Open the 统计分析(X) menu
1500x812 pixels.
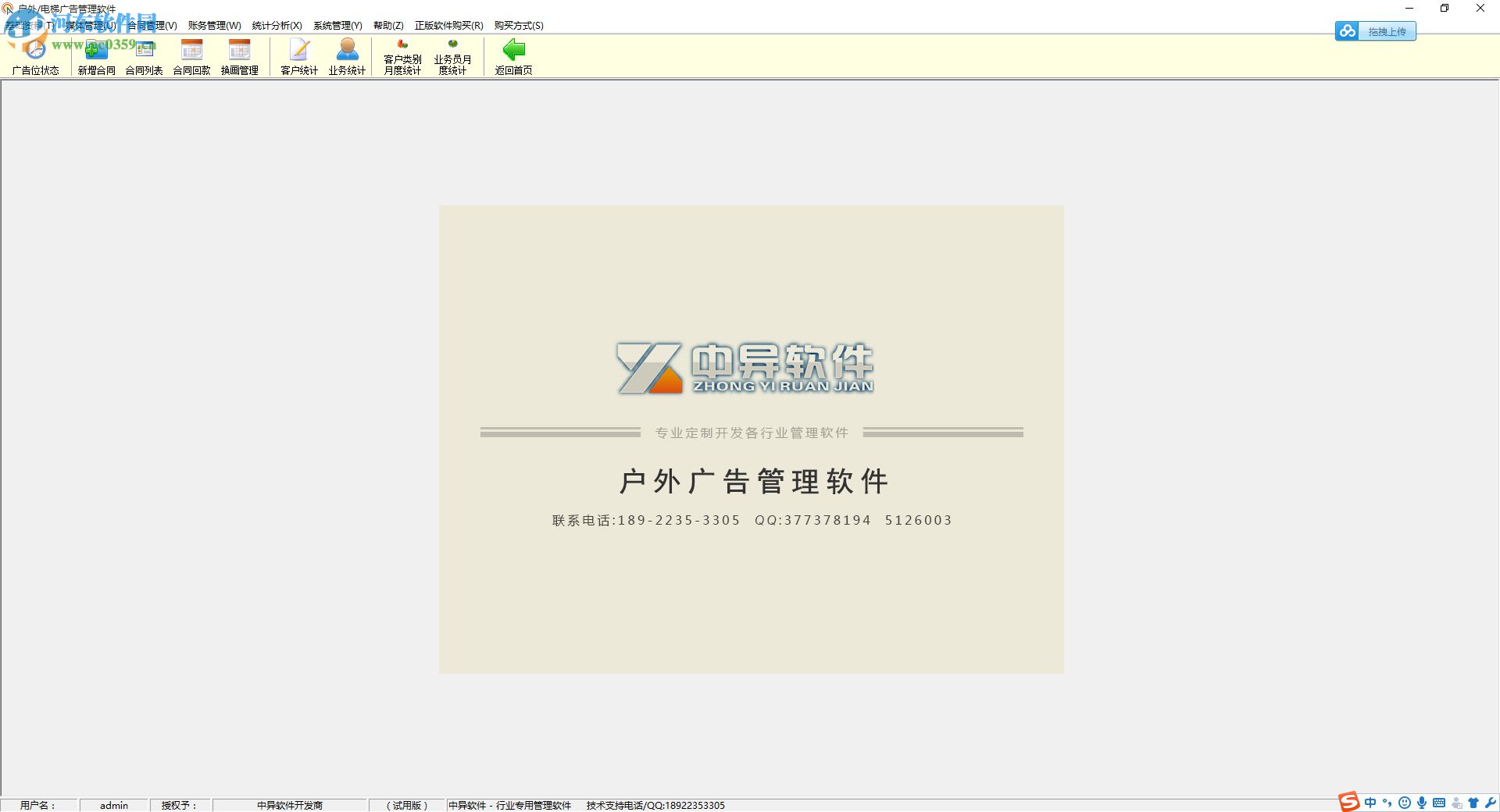coord(275,25)
